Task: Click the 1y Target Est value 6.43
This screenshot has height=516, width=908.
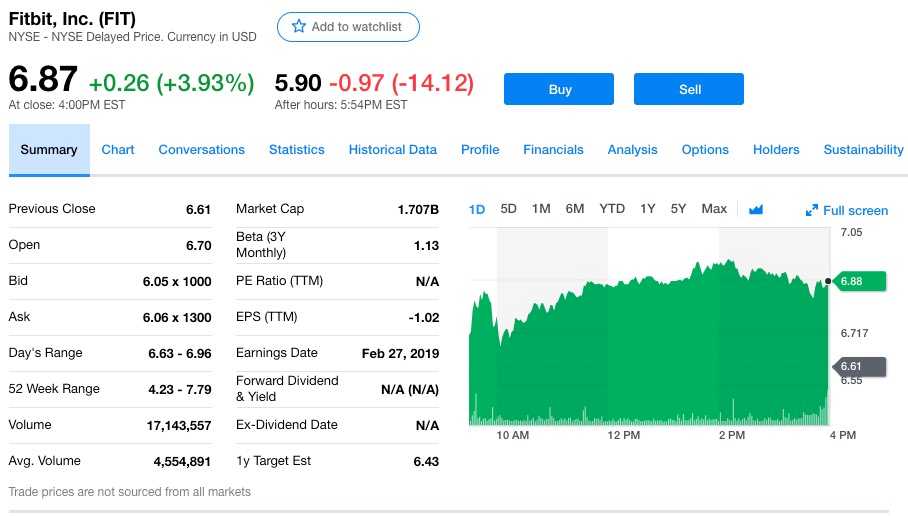Action: (x=426, y=462)
